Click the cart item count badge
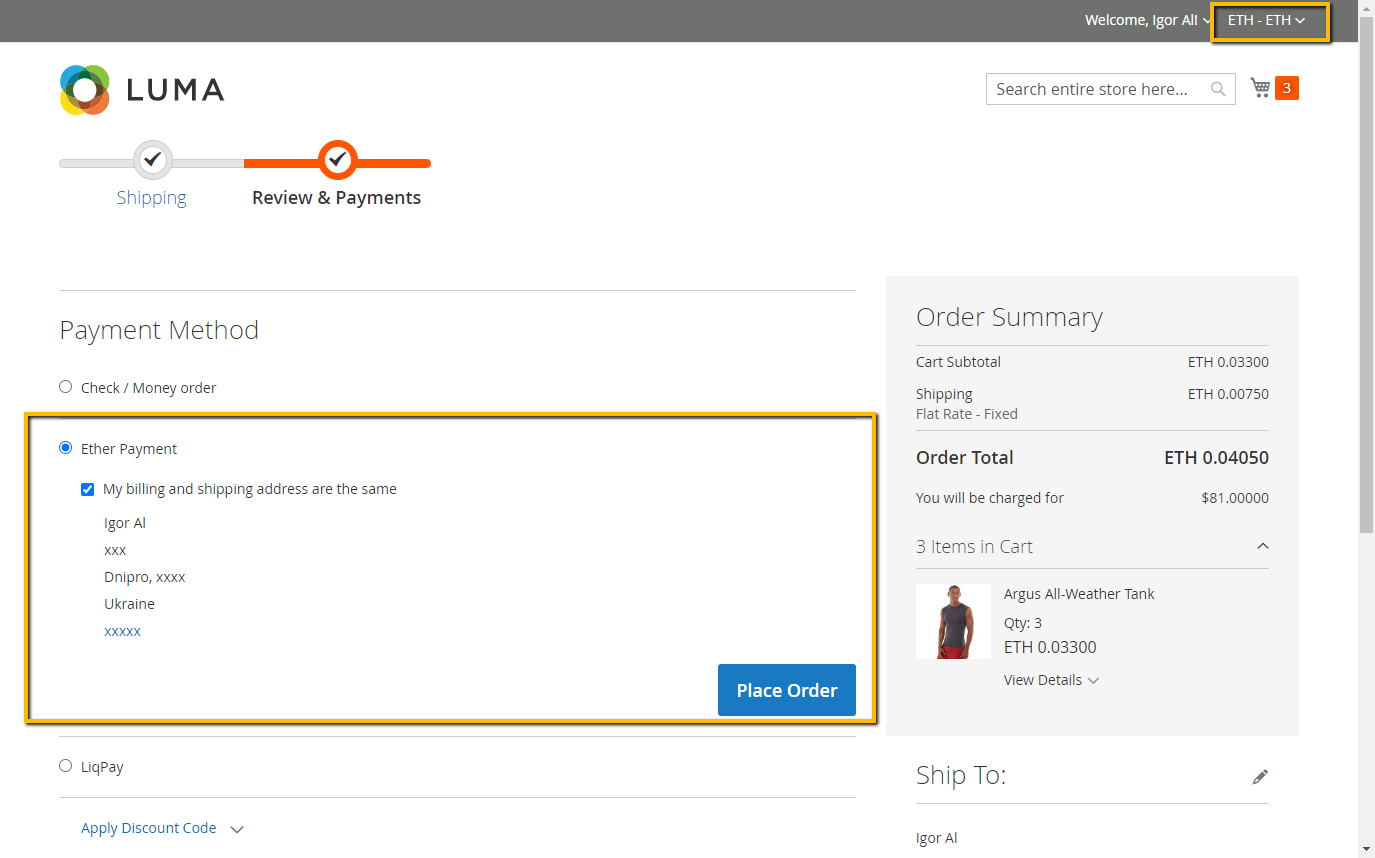This screenshot has width=1375, height=858. pyautogui.click(x=1286, y=88)
